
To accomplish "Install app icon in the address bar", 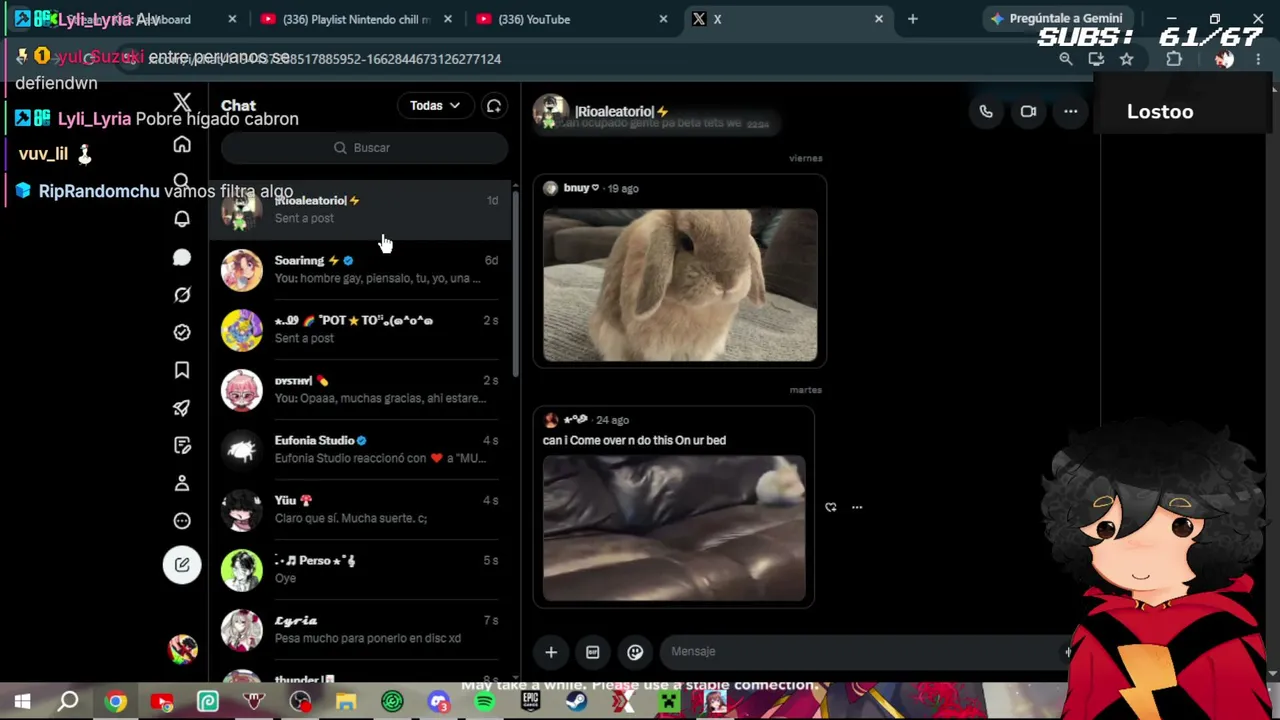I will coord(1096,59).
